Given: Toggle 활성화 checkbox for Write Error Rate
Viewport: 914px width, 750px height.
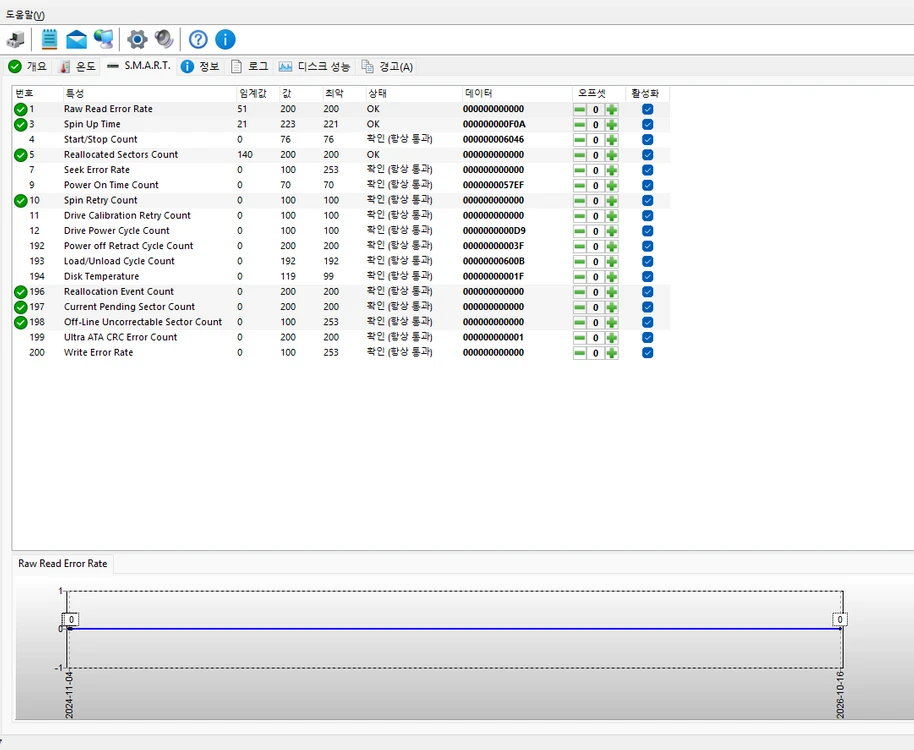Looking at the screenshot, I should coord(648,353).
